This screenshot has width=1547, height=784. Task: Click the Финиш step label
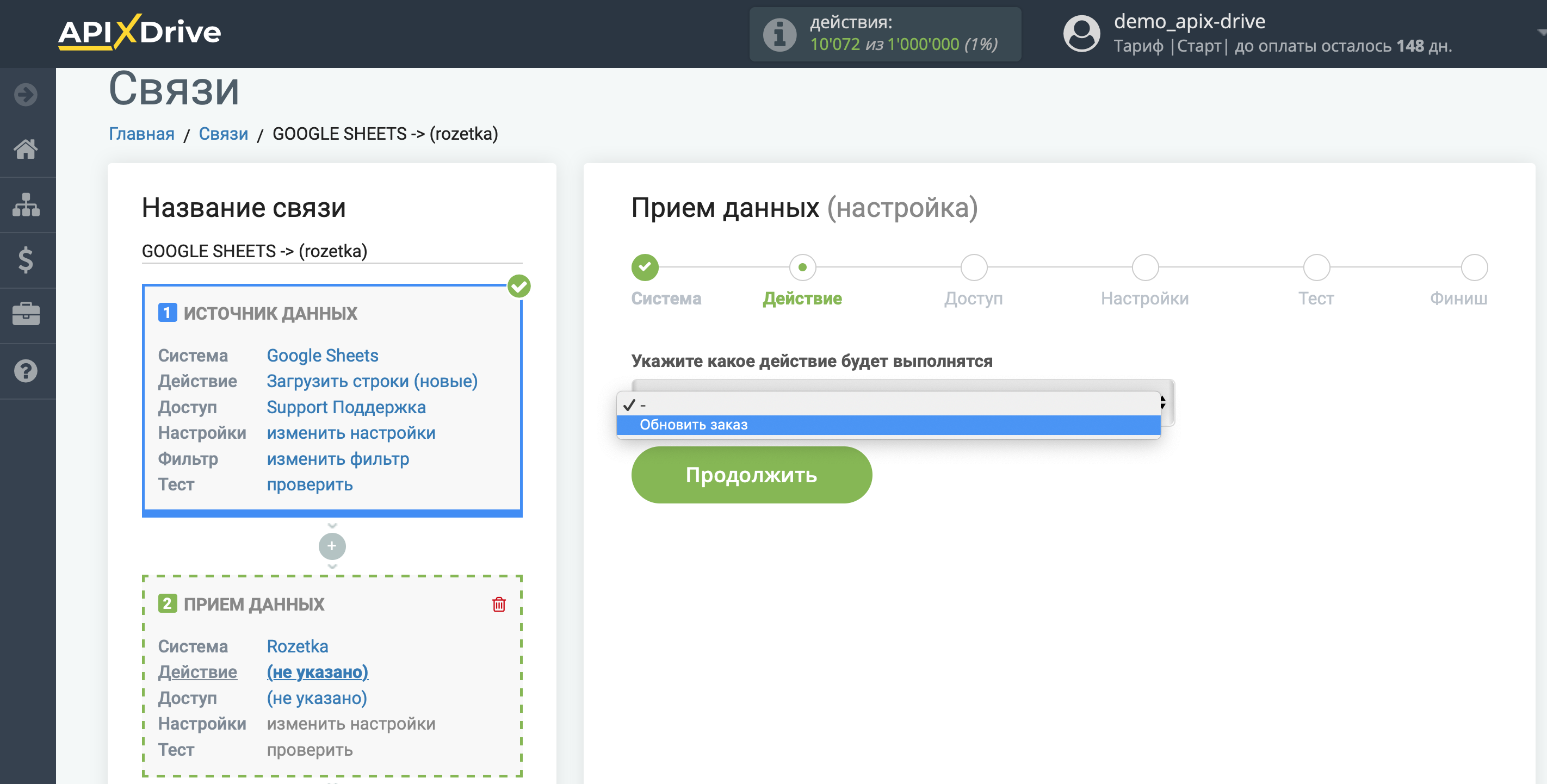coord(1458,298)
